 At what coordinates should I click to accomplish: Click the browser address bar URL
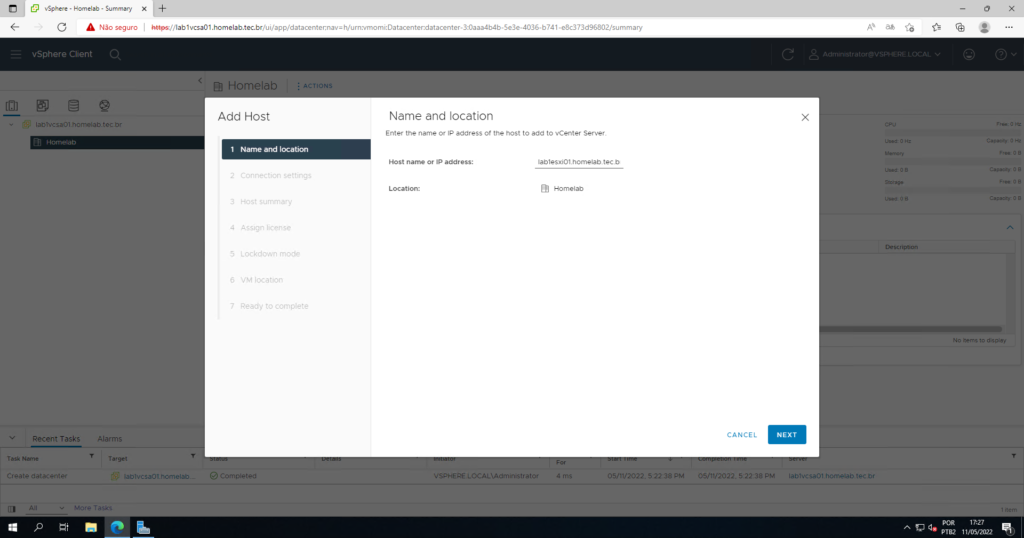tap(397, 27)
